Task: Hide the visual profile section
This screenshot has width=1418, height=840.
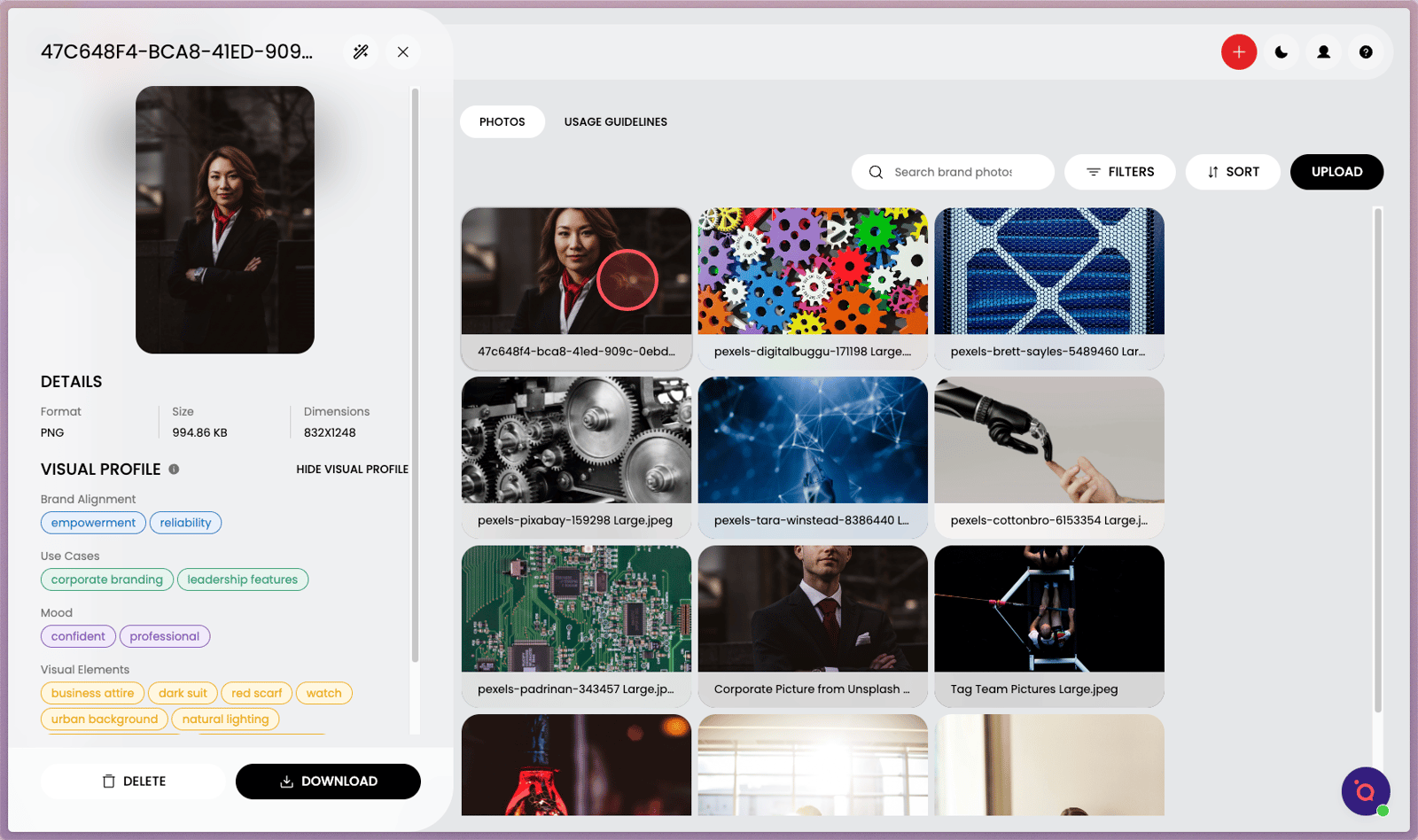Action: tap(352, 470)
